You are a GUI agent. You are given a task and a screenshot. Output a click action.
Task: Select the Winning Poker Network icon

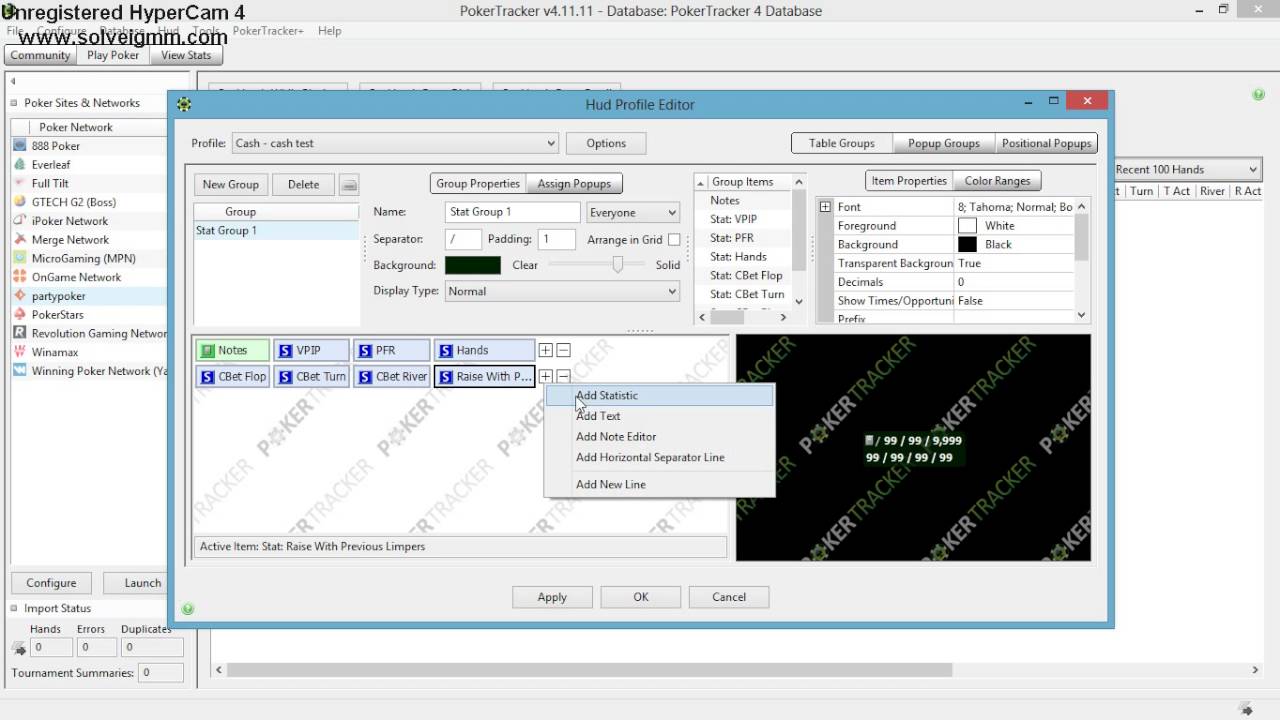[x=21, y=371]
